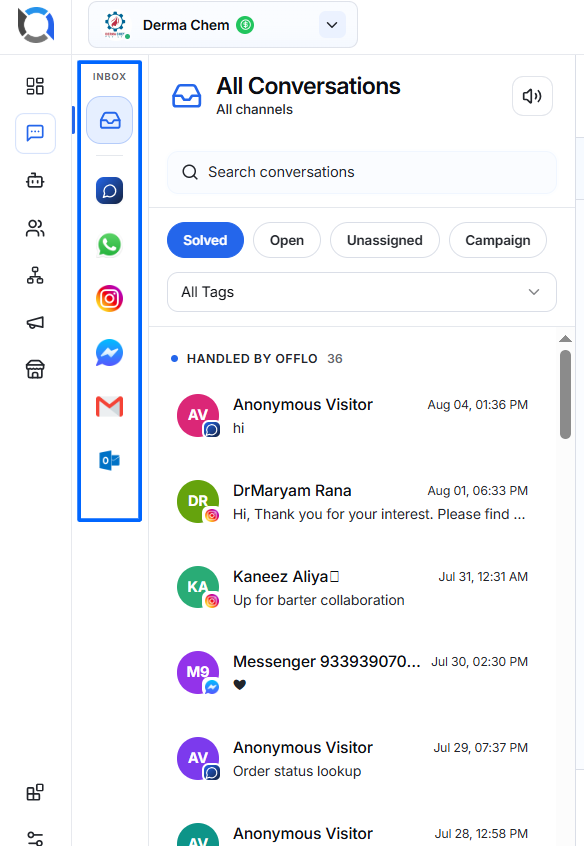This screenshot has height=846, width=584.
Task: Open Kaneez Aliya conversation
Action: (352, 588)
